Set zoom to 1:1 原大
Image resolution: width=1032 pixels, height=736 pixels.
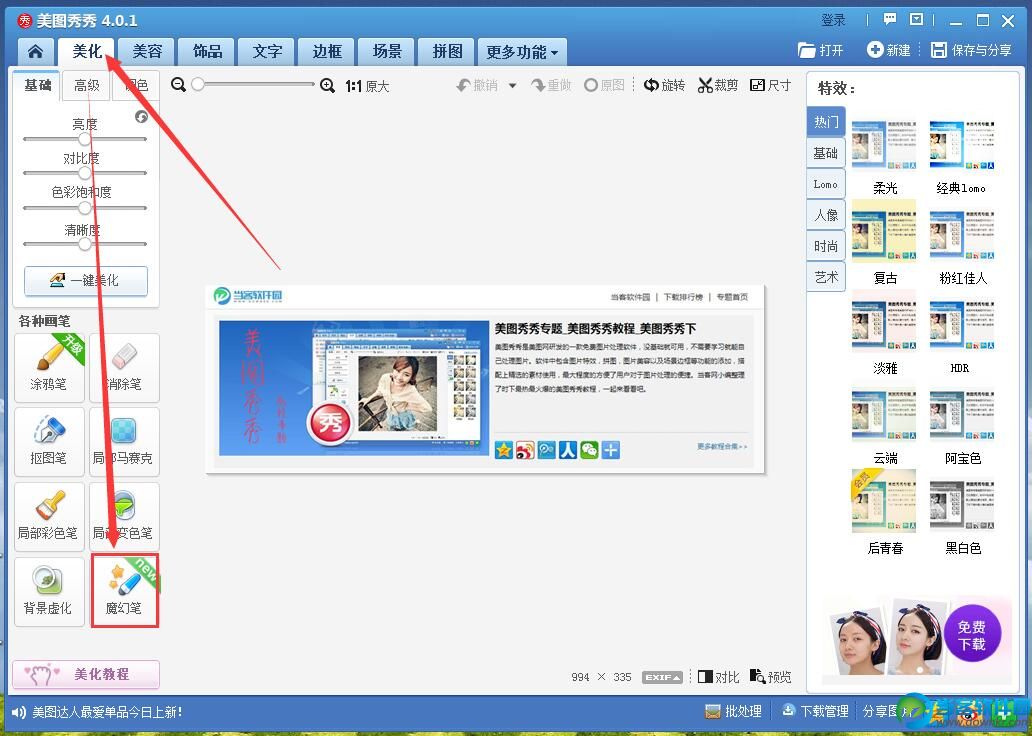tap(367, 86)
